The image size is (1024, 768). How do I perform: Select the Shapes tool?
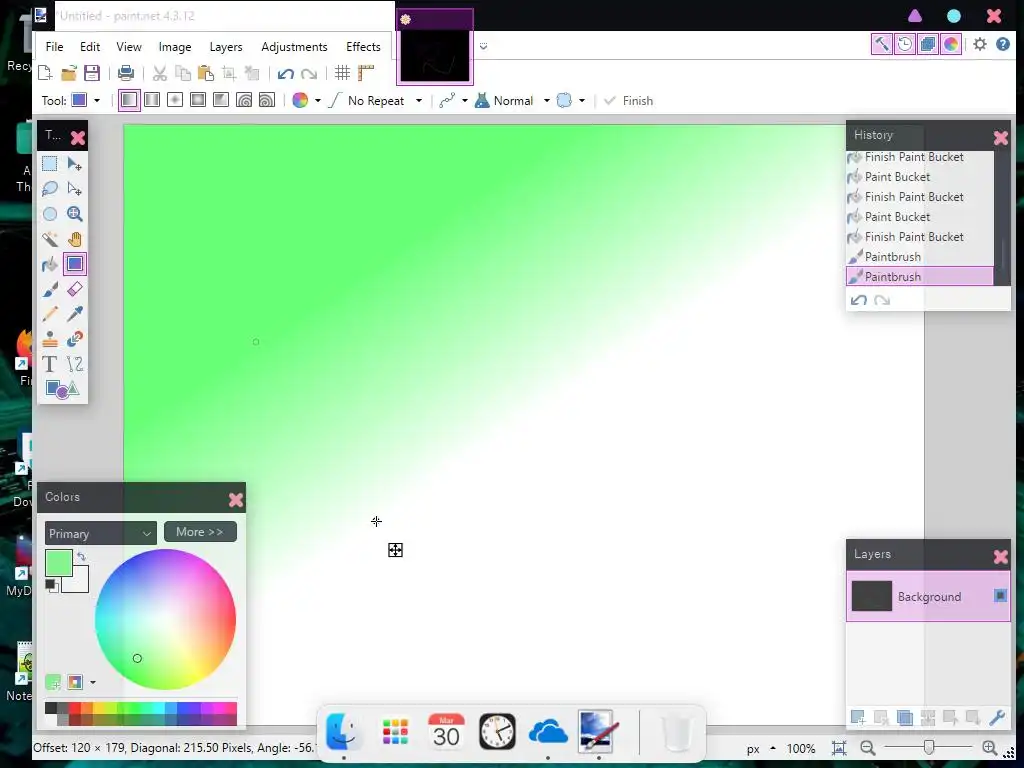(x=62, y=389)
